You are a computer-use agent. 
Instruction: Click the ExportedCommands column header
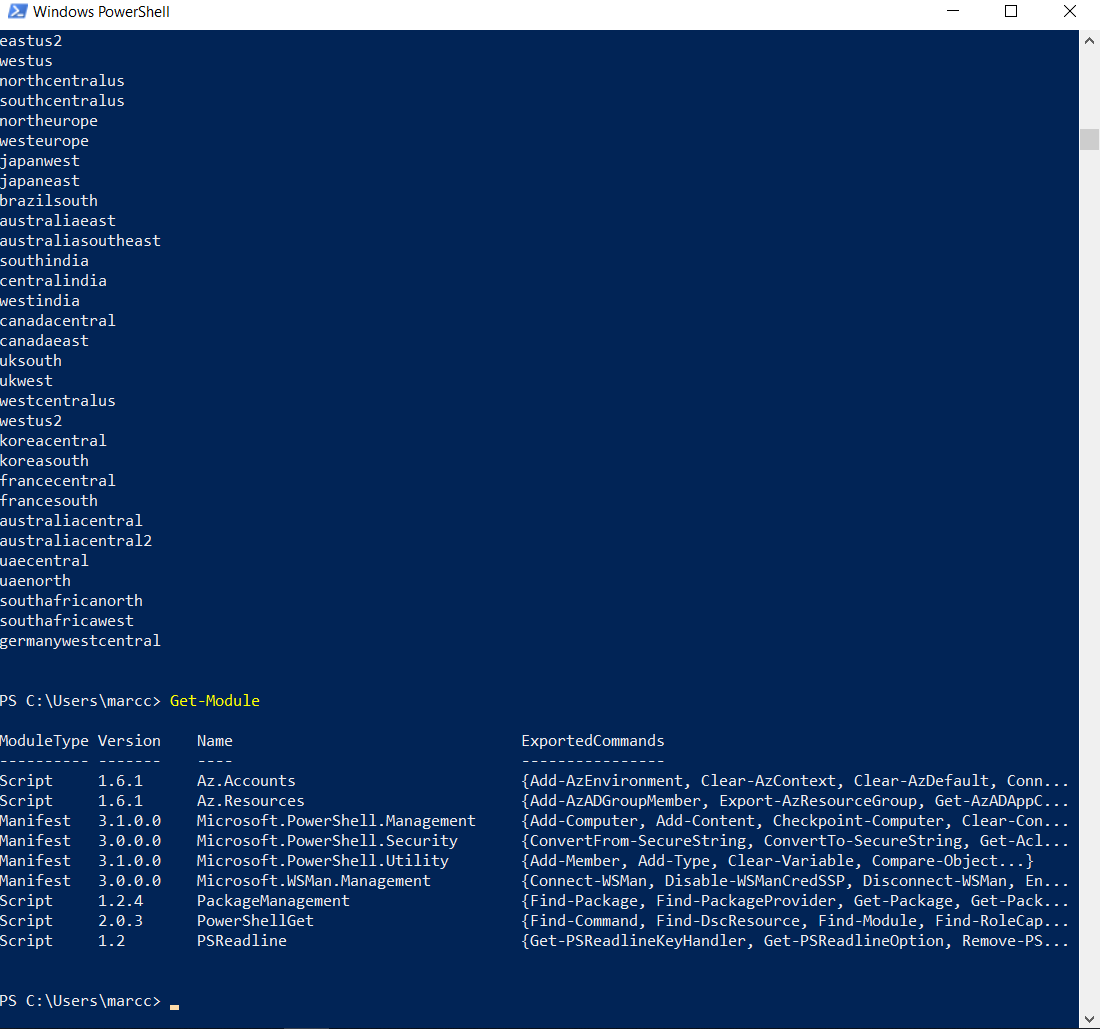(x=592, y=740)
